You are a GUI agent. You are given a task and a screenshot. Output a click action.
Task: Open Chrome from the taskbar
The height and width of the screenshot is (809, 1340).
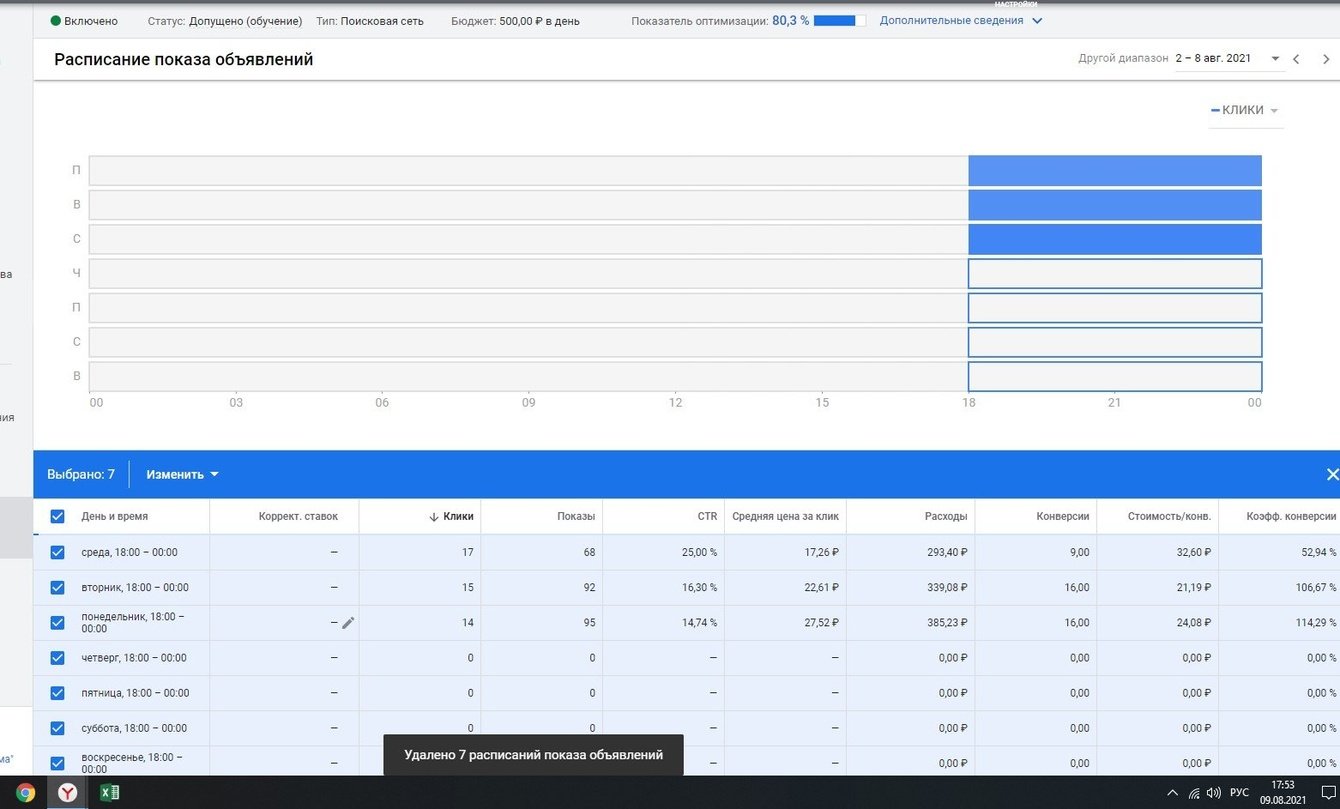[26, 793]
